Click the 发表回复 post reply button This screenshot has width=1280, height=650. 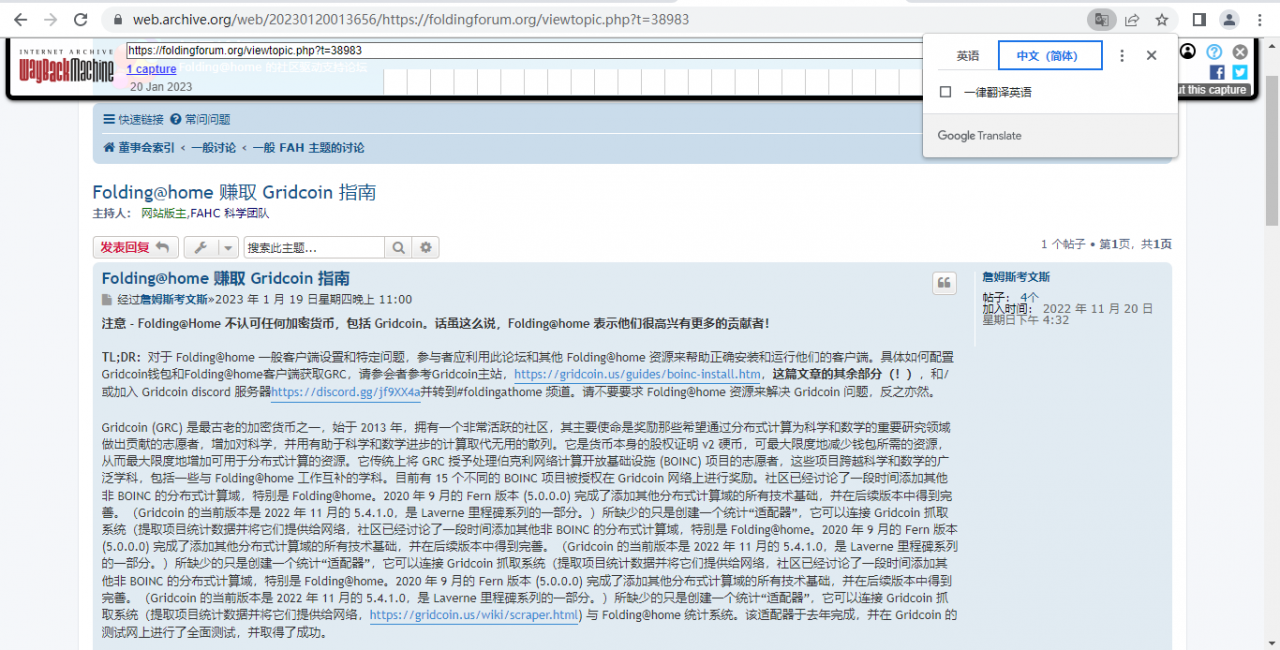[136, 248]
